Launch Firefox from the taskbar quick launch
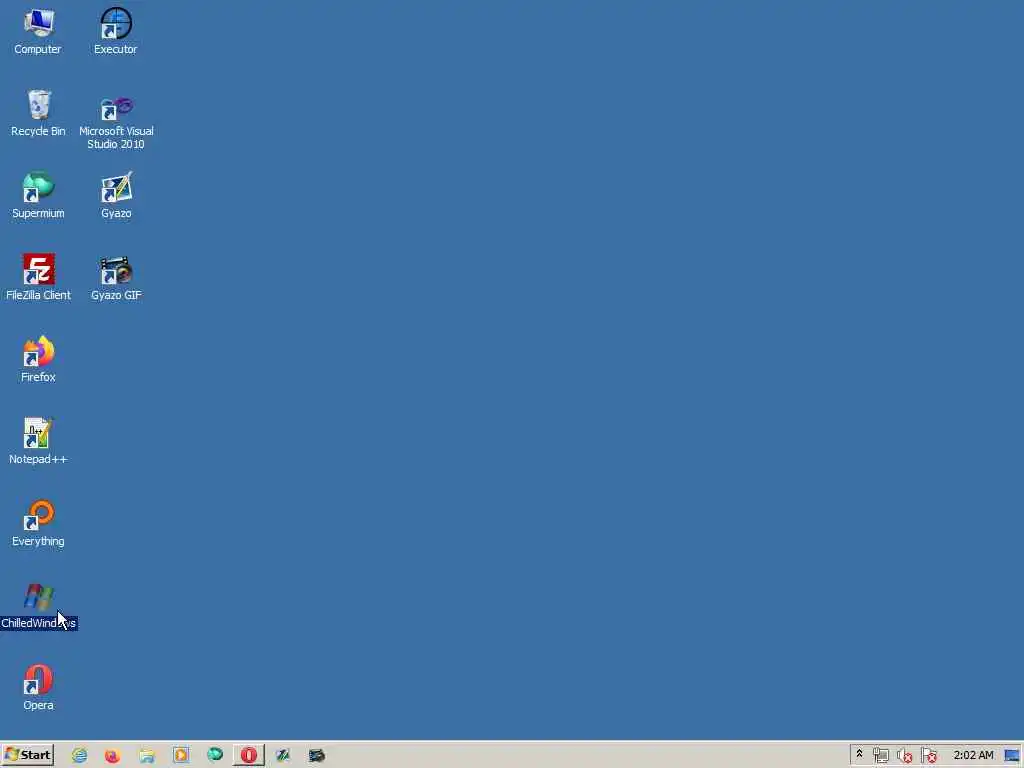Image resolution: width=1024 pixels, height=768 pixels. point(112,756)
